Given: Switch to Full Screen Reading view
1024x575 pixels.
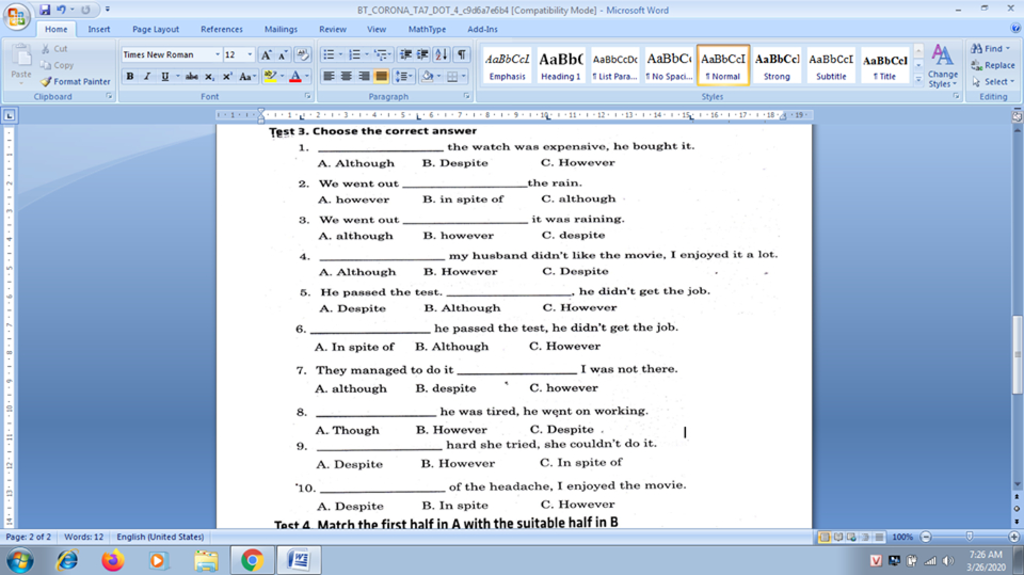Looking at the screenshot, I should 838,536.
